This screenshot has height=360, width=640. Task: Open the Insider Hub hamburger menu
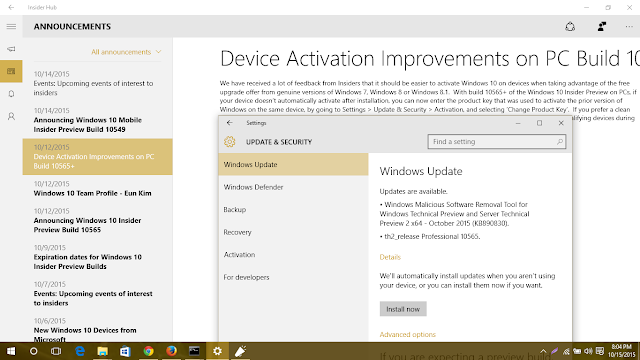(x=11, y=27)
